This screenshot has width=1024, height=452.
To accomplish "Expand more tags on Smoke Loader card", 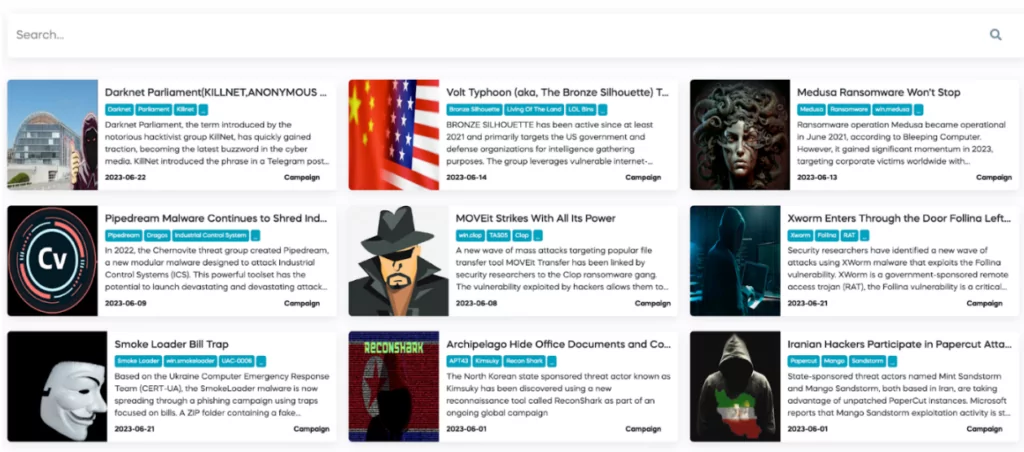I will tap(261, 361).
